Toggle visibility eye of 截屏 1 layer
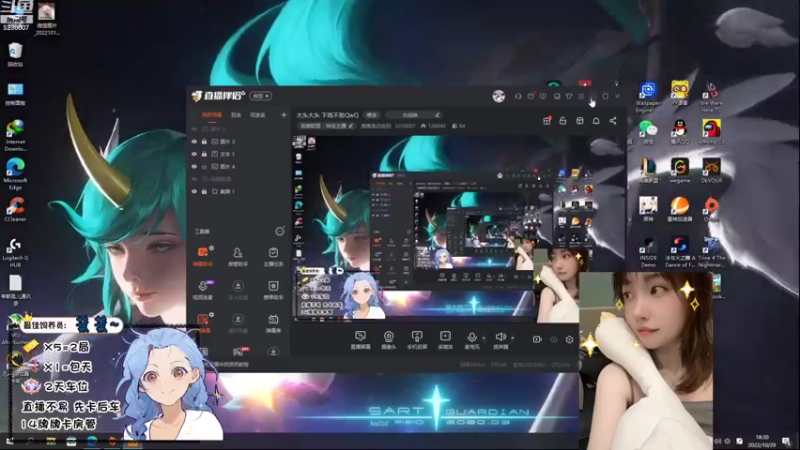Viewport: 800px width, 450px height. pyautogui.click(x=194, y=191)
